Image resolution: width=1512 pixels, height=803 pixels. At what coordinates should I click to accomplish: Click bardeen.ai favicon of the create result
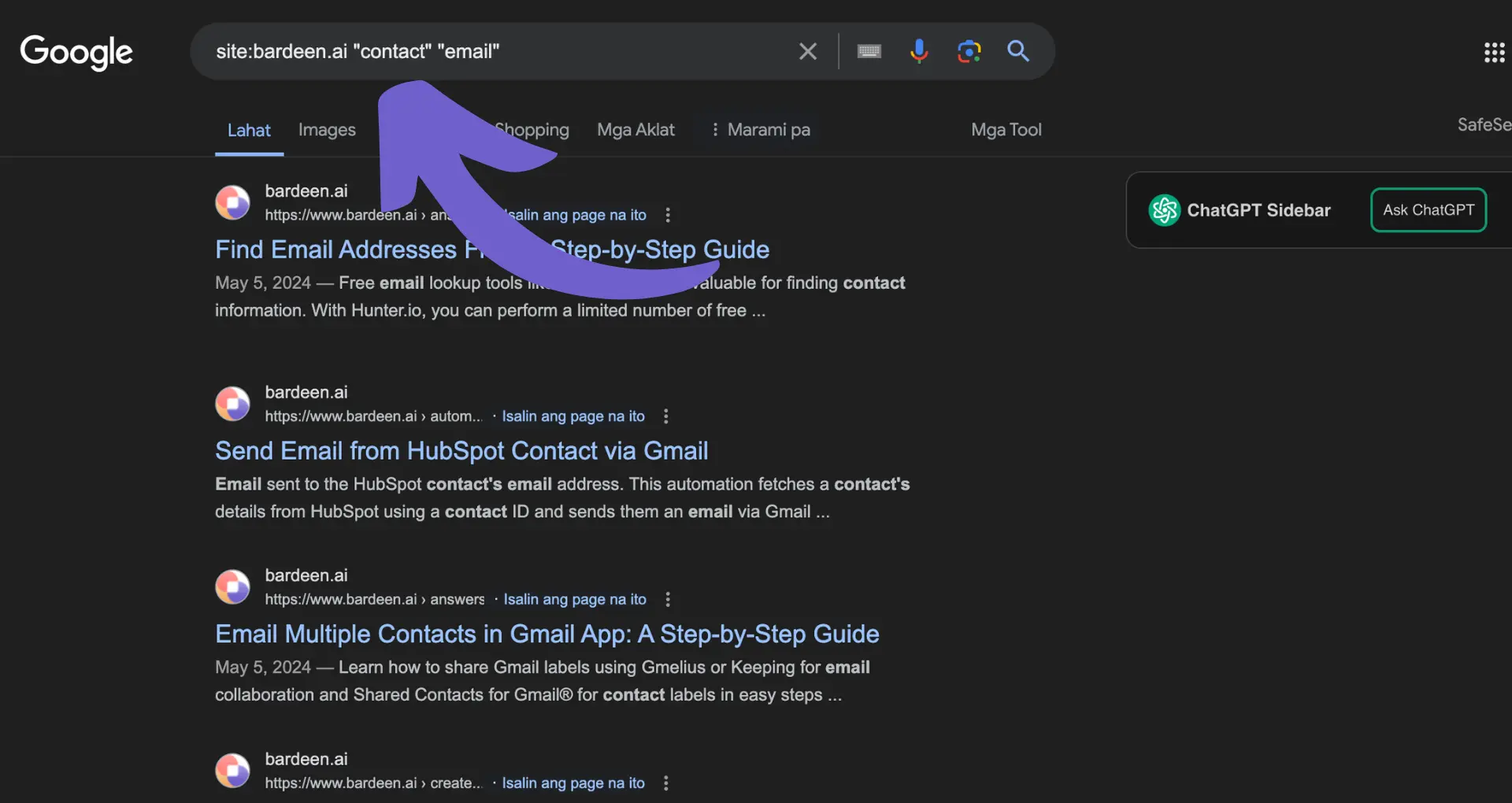(232, 771)
